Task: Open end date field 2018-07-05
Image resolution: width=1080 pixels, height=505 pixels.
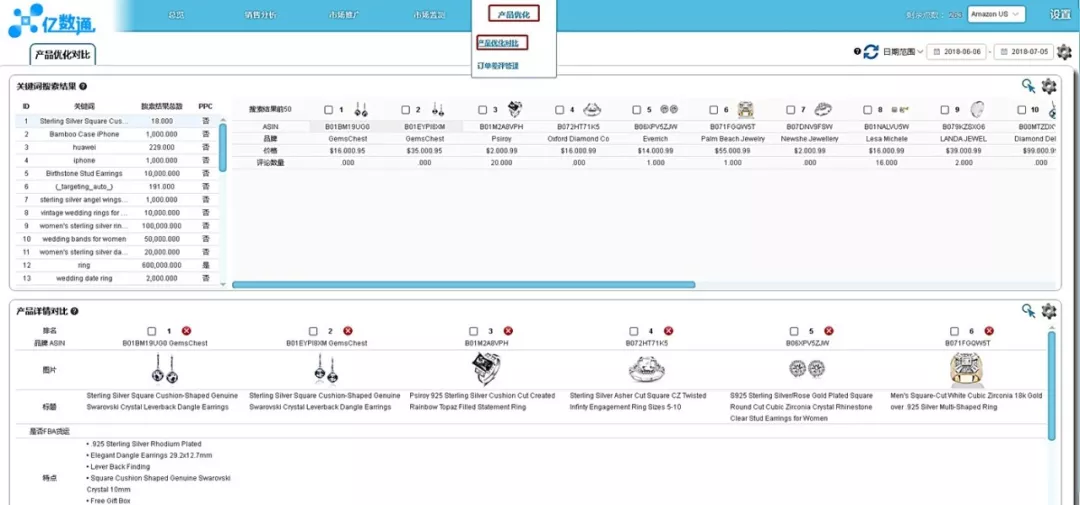Action: coord(1024,52)
